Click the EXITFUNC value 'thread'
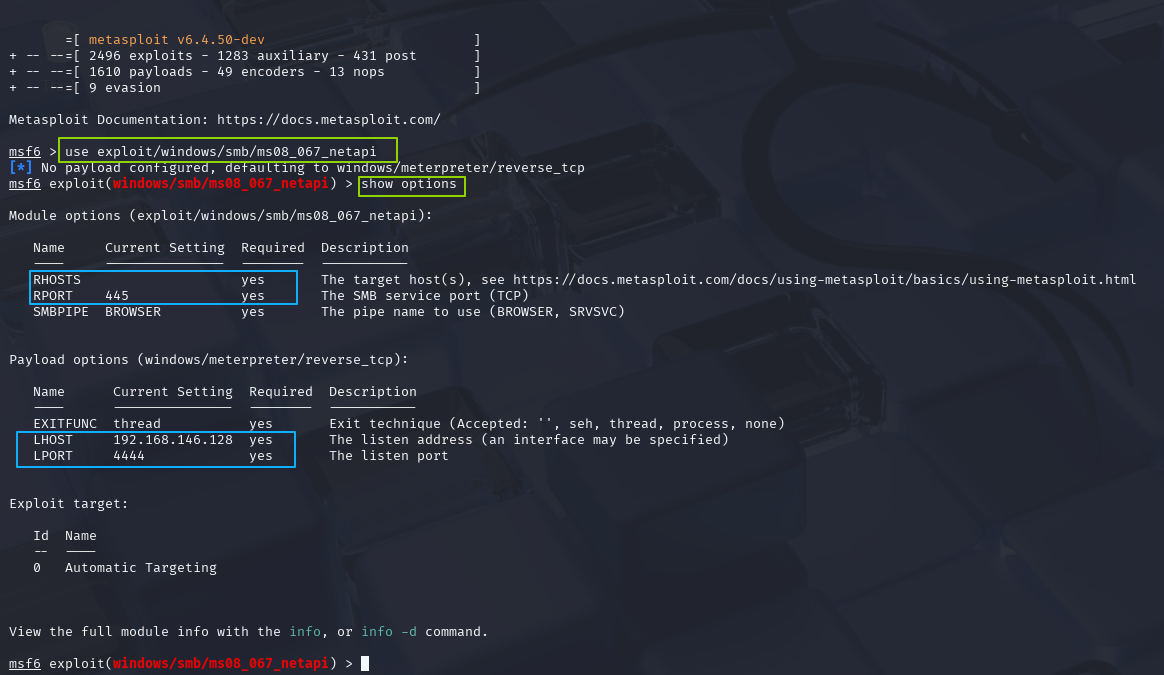Screen dimensions: 1164x675 pos(137,424)
